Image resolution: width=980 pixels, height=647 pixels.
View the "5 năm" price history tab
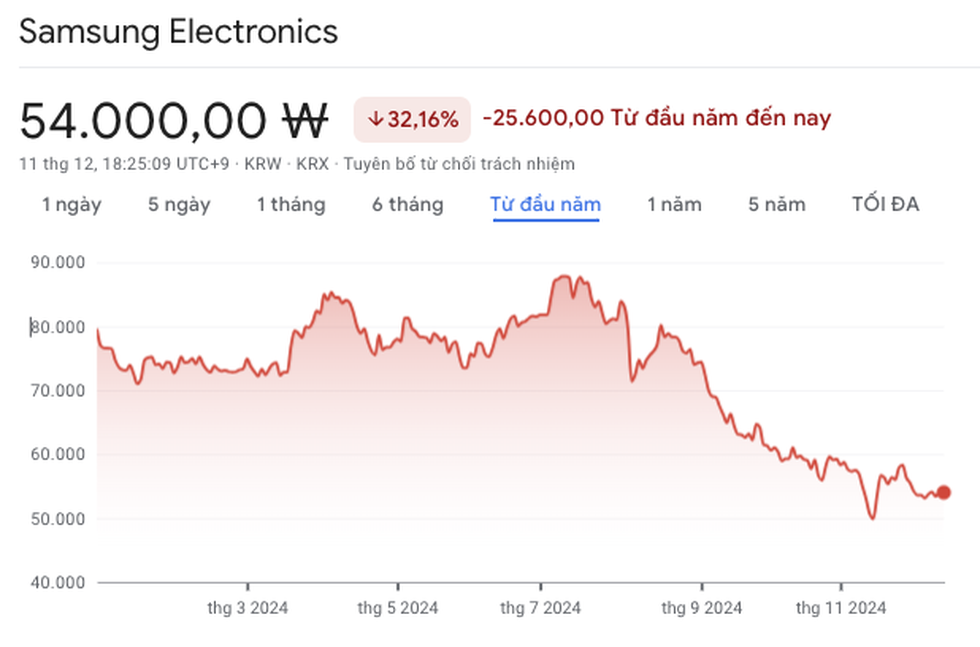776,205
